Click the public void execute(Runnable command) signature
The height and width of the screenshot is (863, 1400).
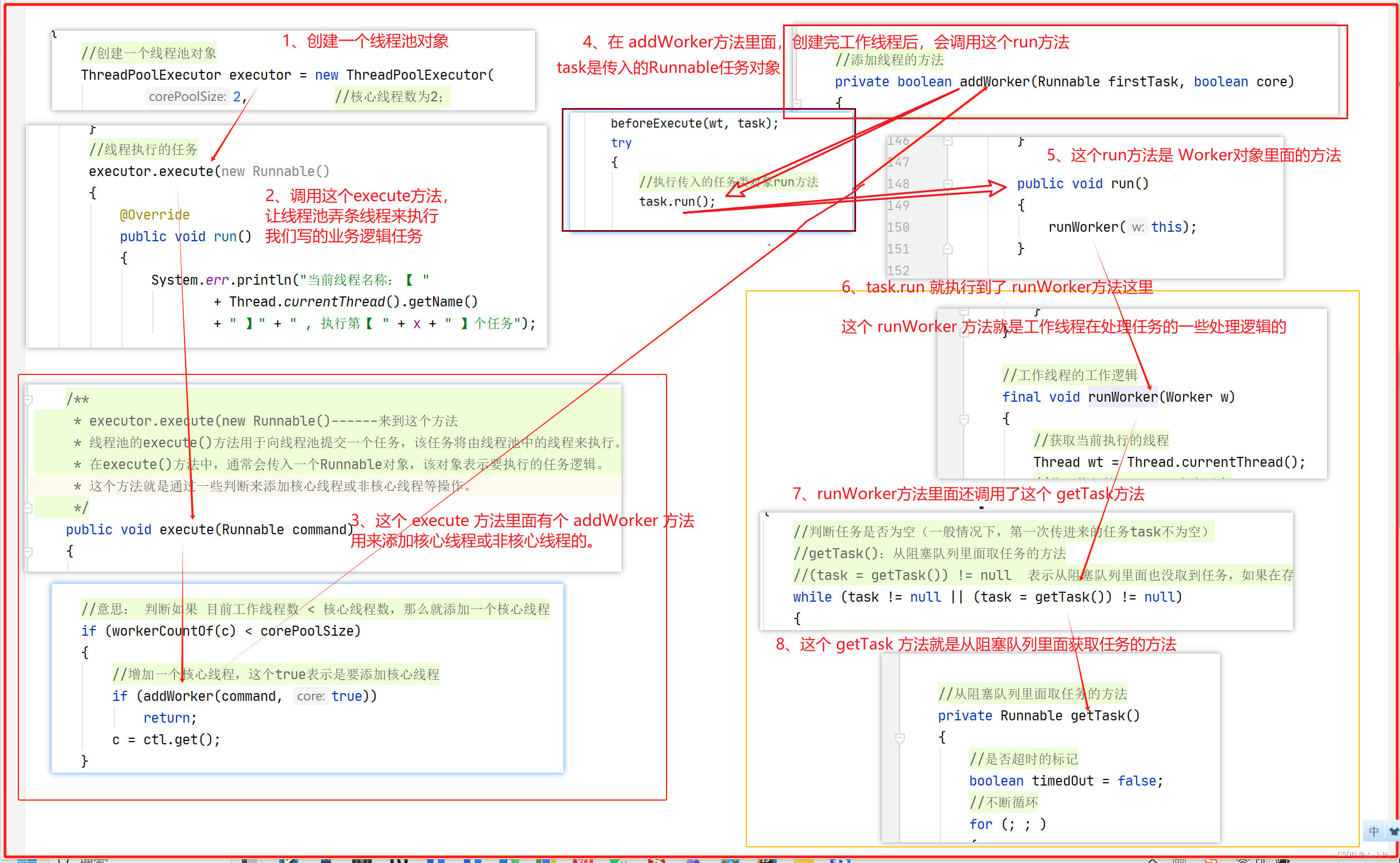[210, 530]
